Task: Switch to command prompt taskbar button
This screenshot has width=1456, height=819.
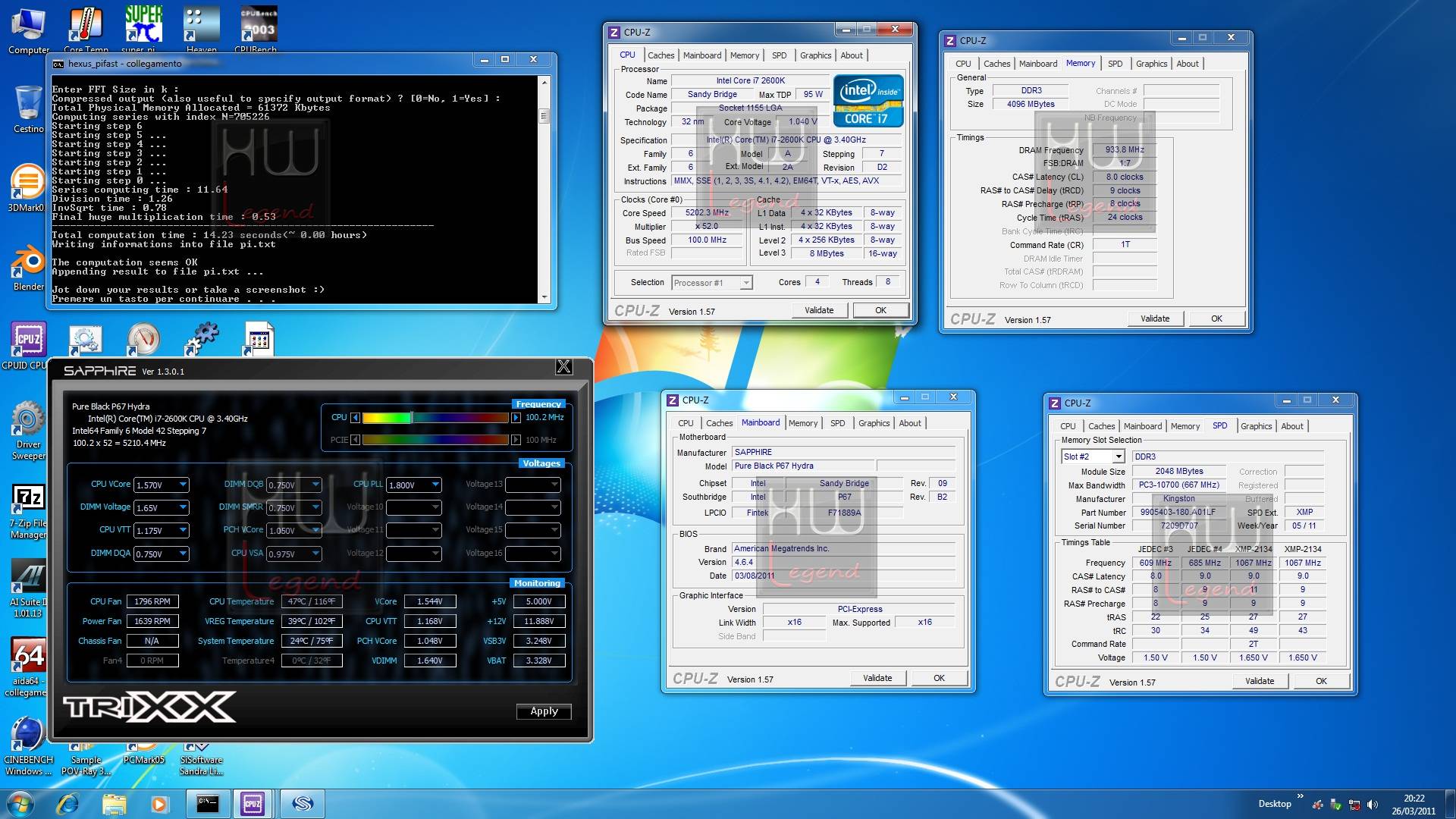Action: point(207,803)
